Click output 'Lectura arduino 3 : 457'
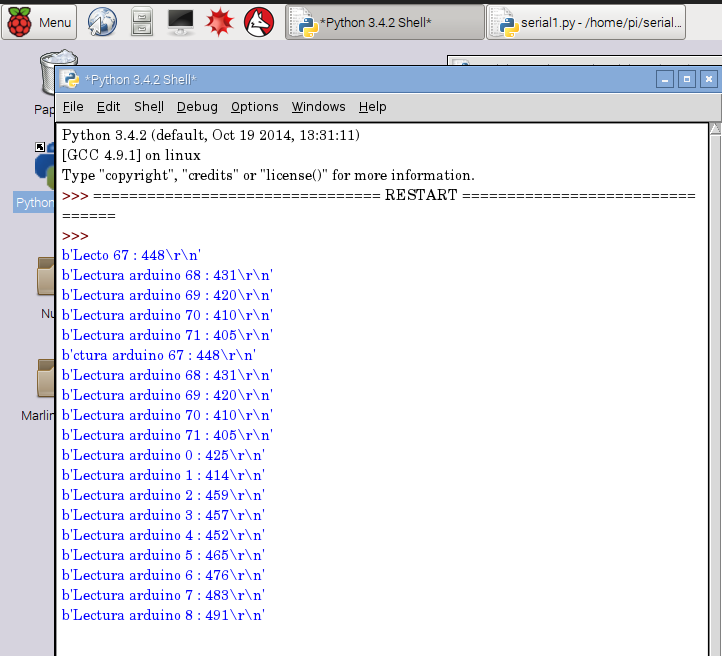 click(163, 515)
